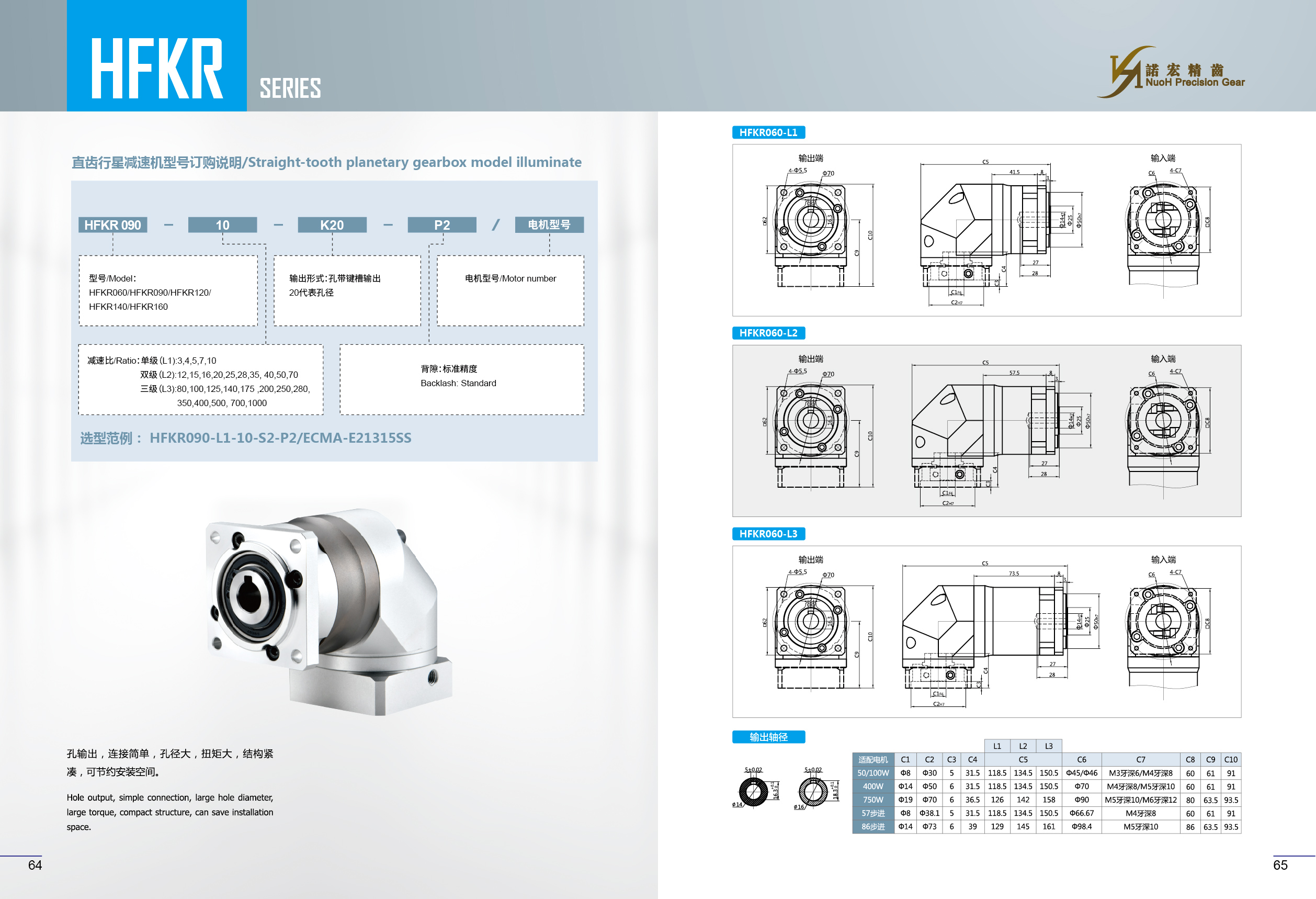1316x899 pixels.
Task: Click the HFKR060-L1 side view drawing
Action: (1002, 232)
